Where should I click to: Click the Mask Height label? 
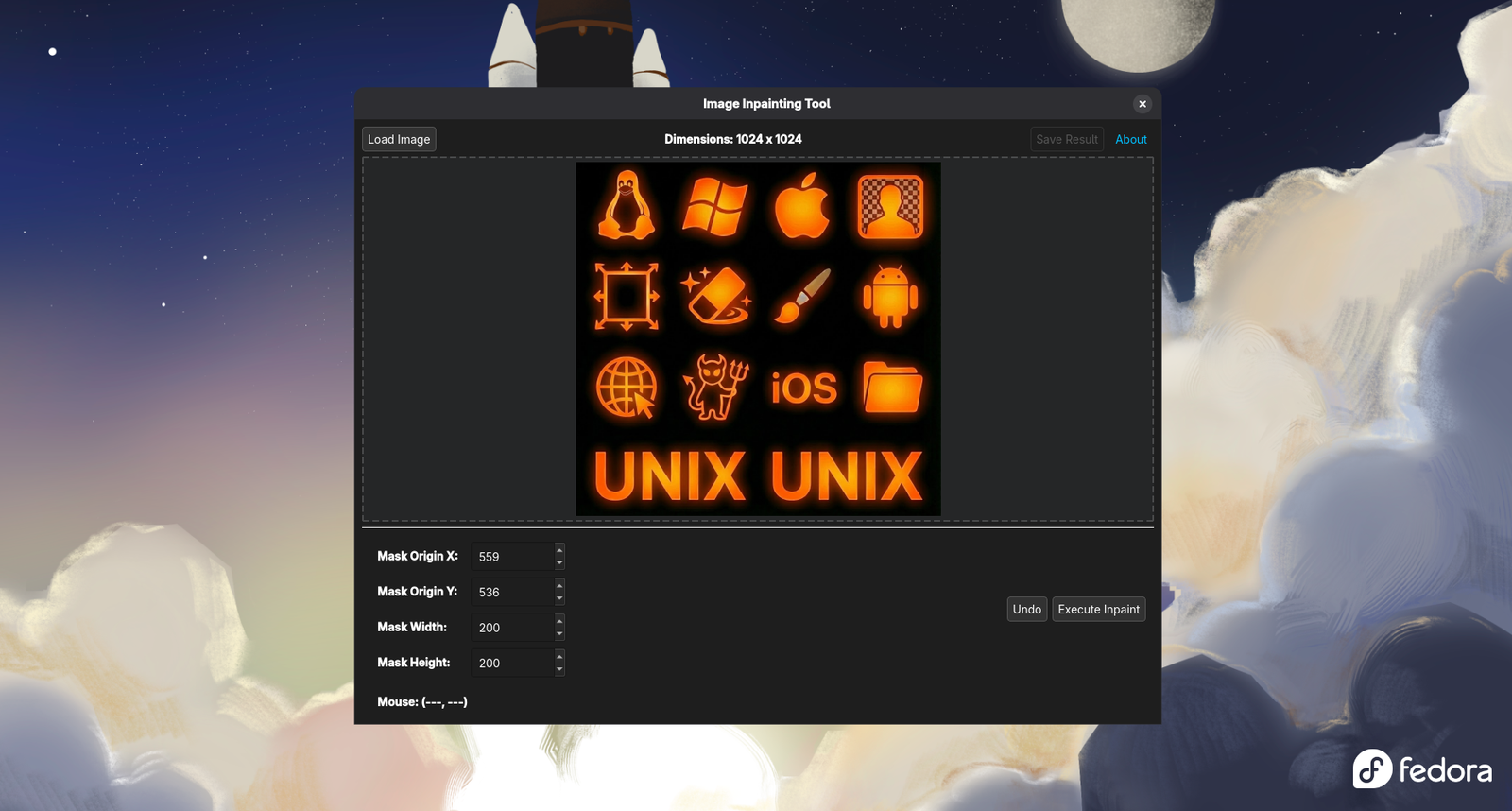(414, 663)
